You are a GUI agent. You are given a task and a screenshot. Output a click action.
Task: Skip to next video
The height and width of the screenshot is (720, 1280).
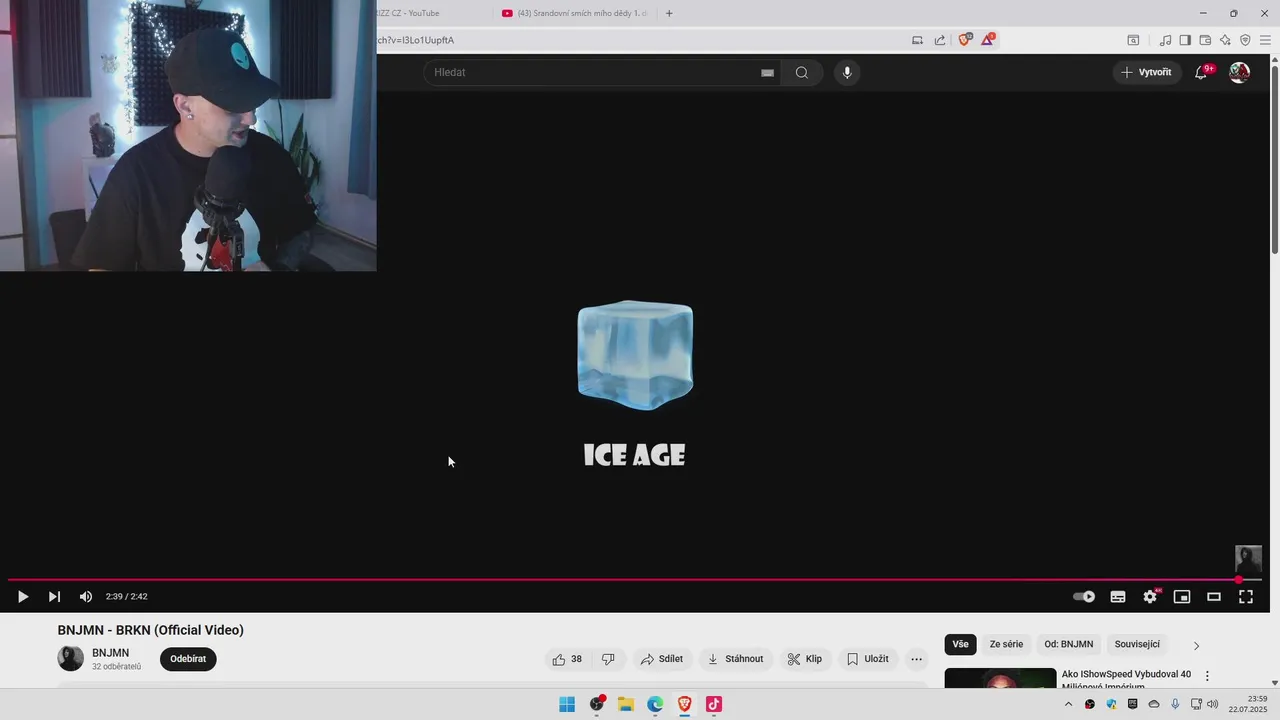54,597
